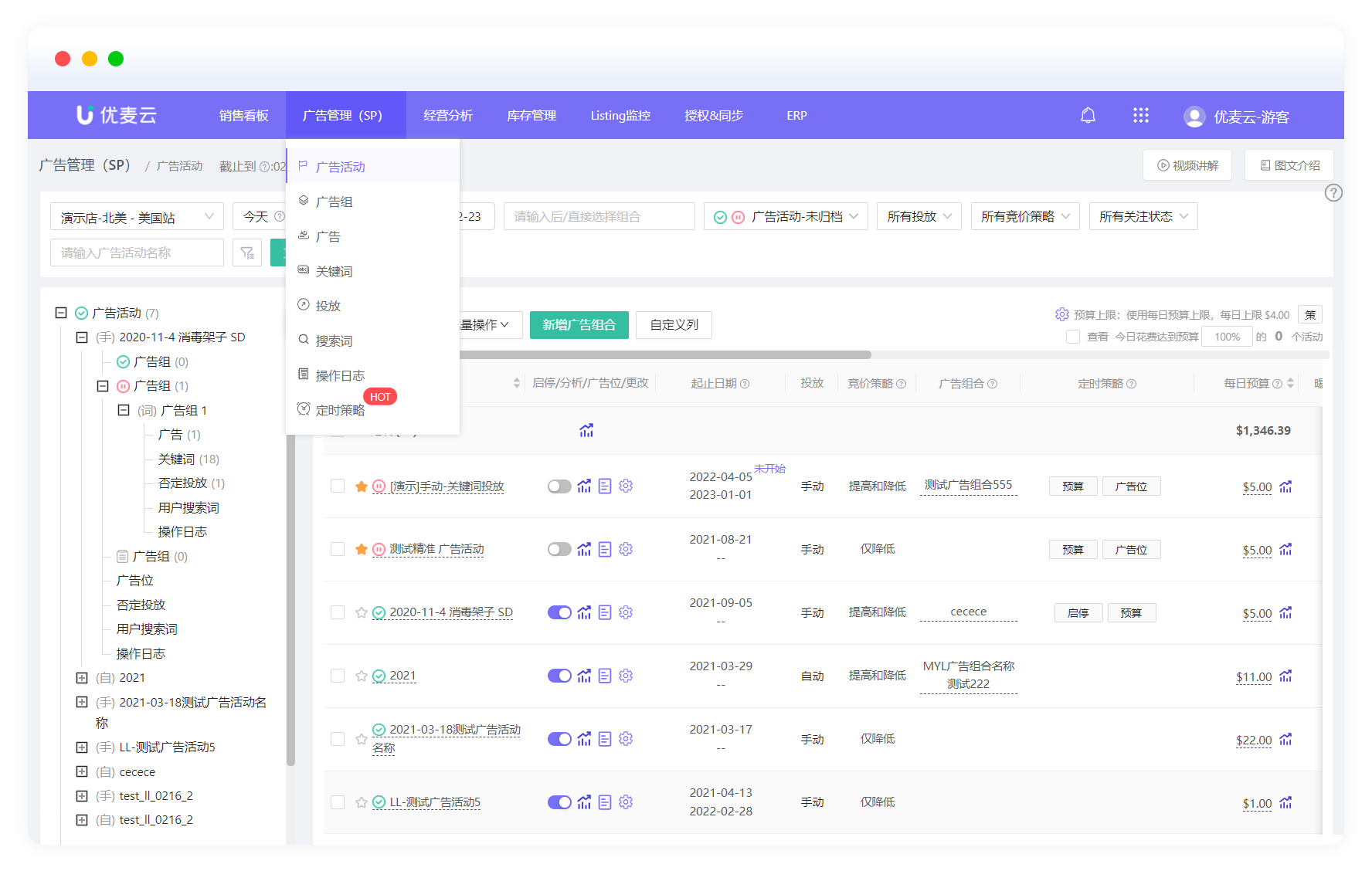Click the 请输入广告活动名称 search field
The height and width of the screenshot is (888, 1372).
click(x=137, y=253)
